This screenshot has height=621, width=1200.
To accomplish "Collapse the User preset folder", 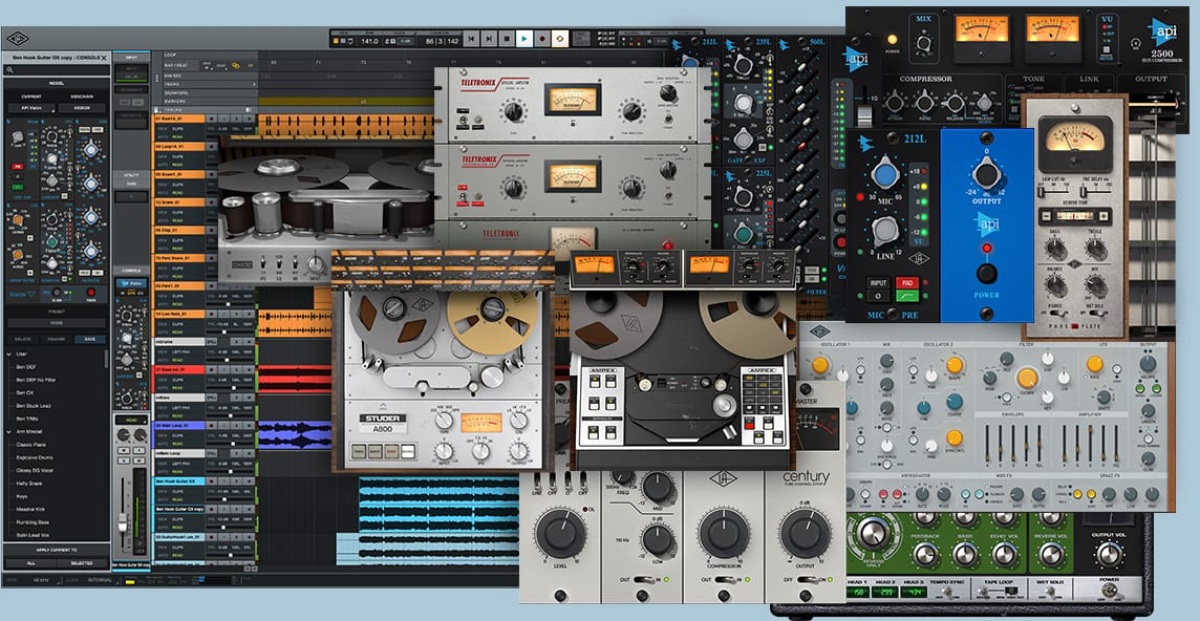I will click(x=9, y=353).
